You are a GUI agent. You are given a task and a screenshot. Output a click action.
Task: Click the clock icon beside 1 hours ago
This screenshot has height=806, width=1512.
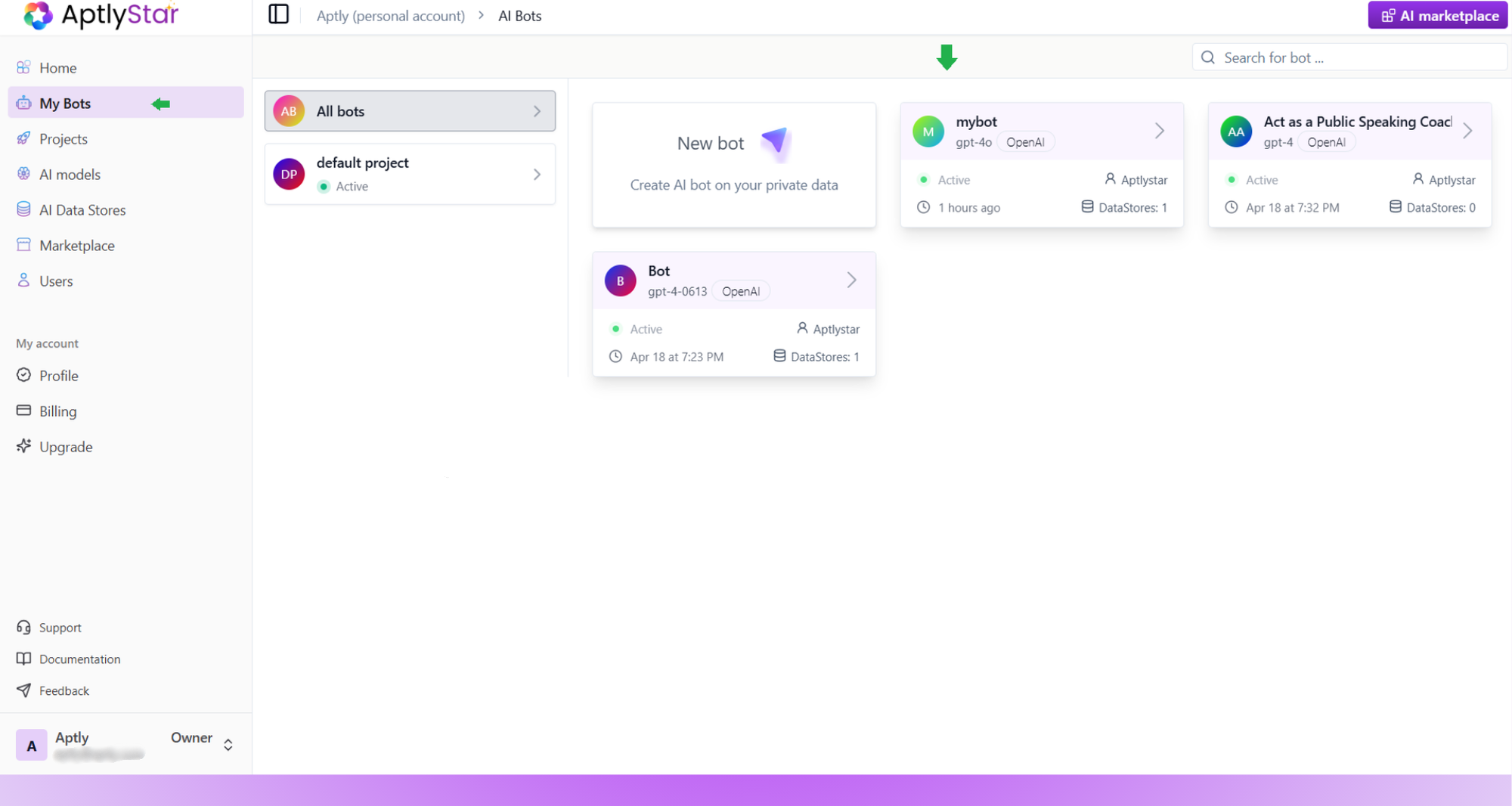pos(923,207)
